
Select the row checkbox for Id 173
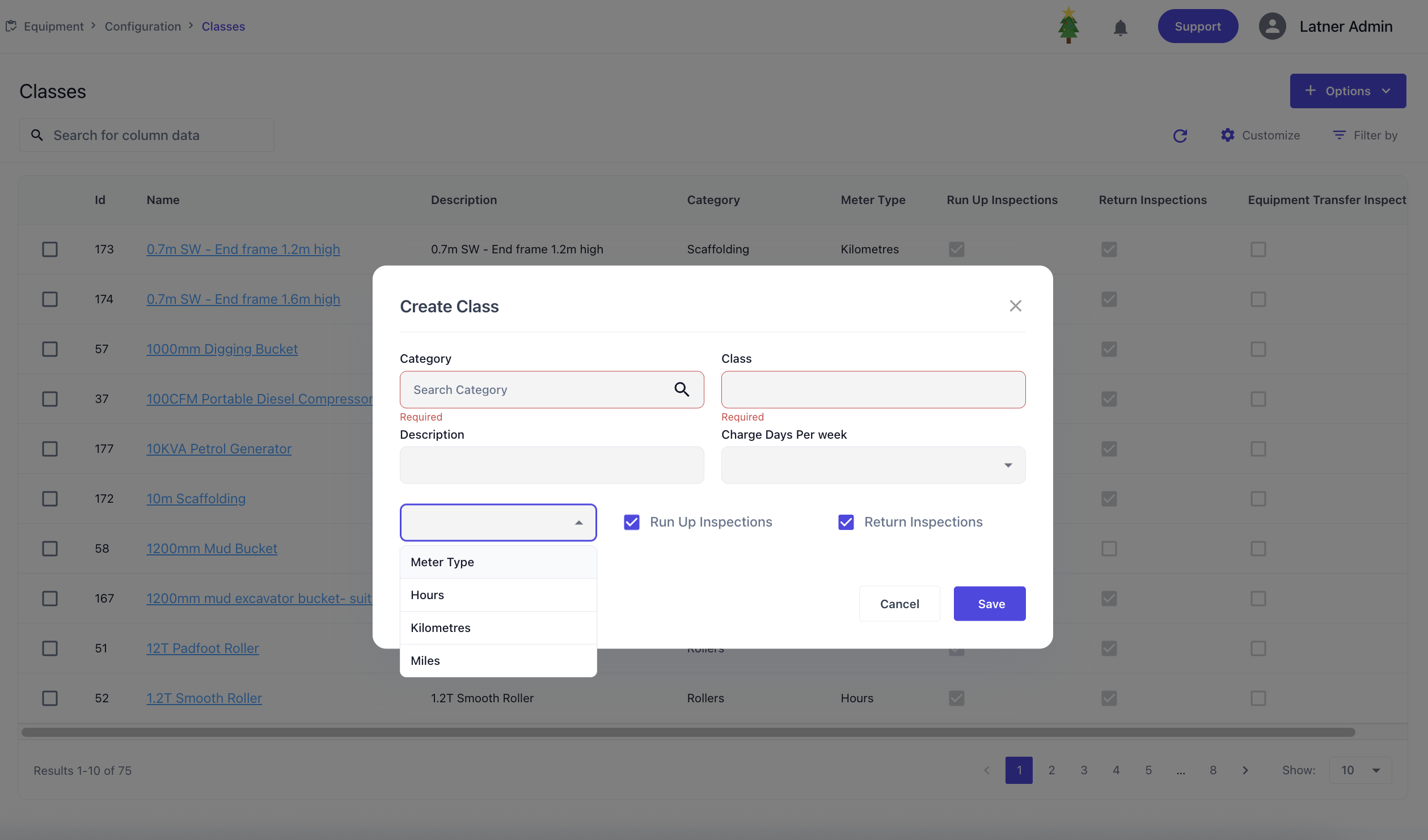tap(50, 249)
